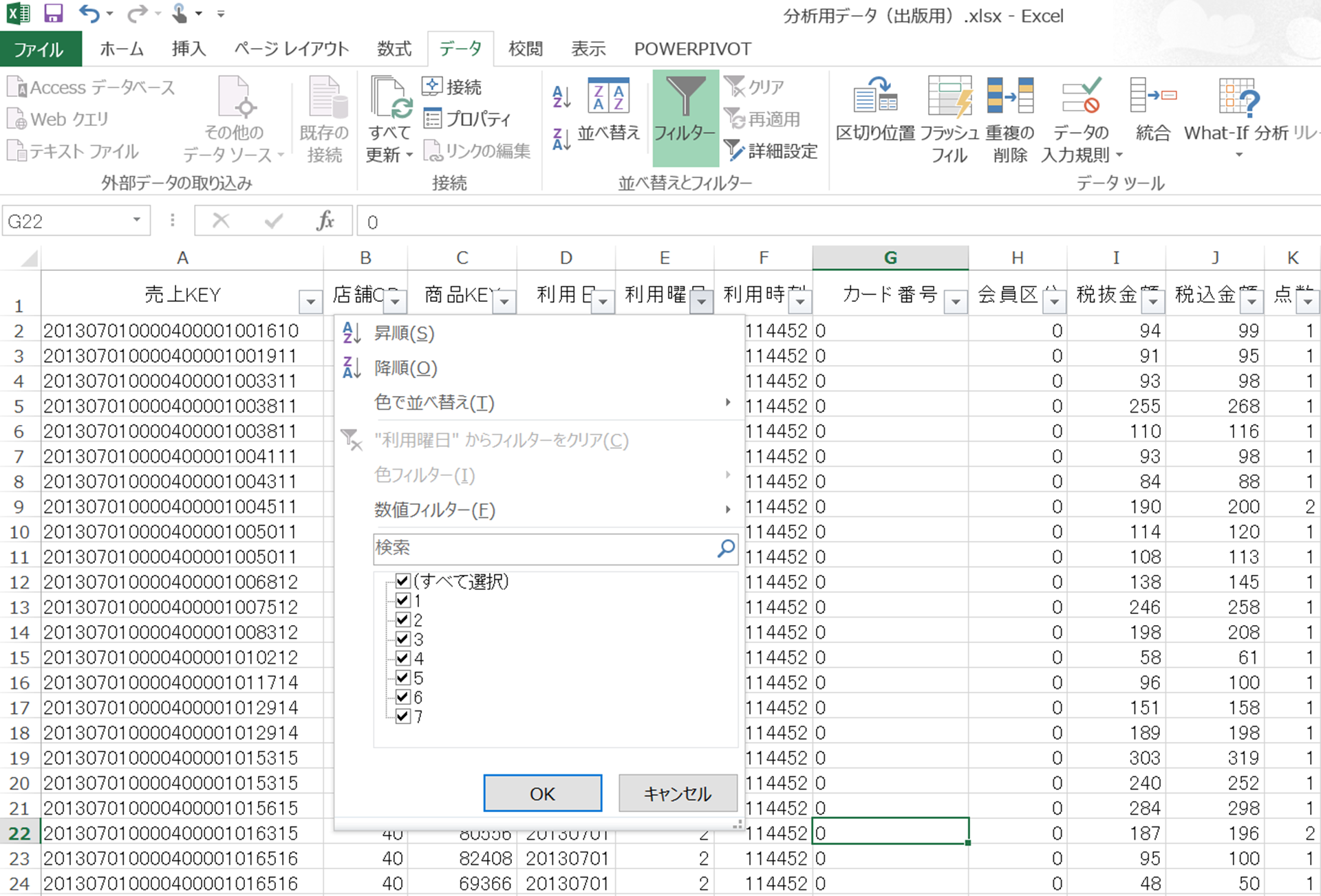Open 既存の接続 existing connections
Image resolution: width=1321 pixels, height=896 pixels.
coord(324,120)
